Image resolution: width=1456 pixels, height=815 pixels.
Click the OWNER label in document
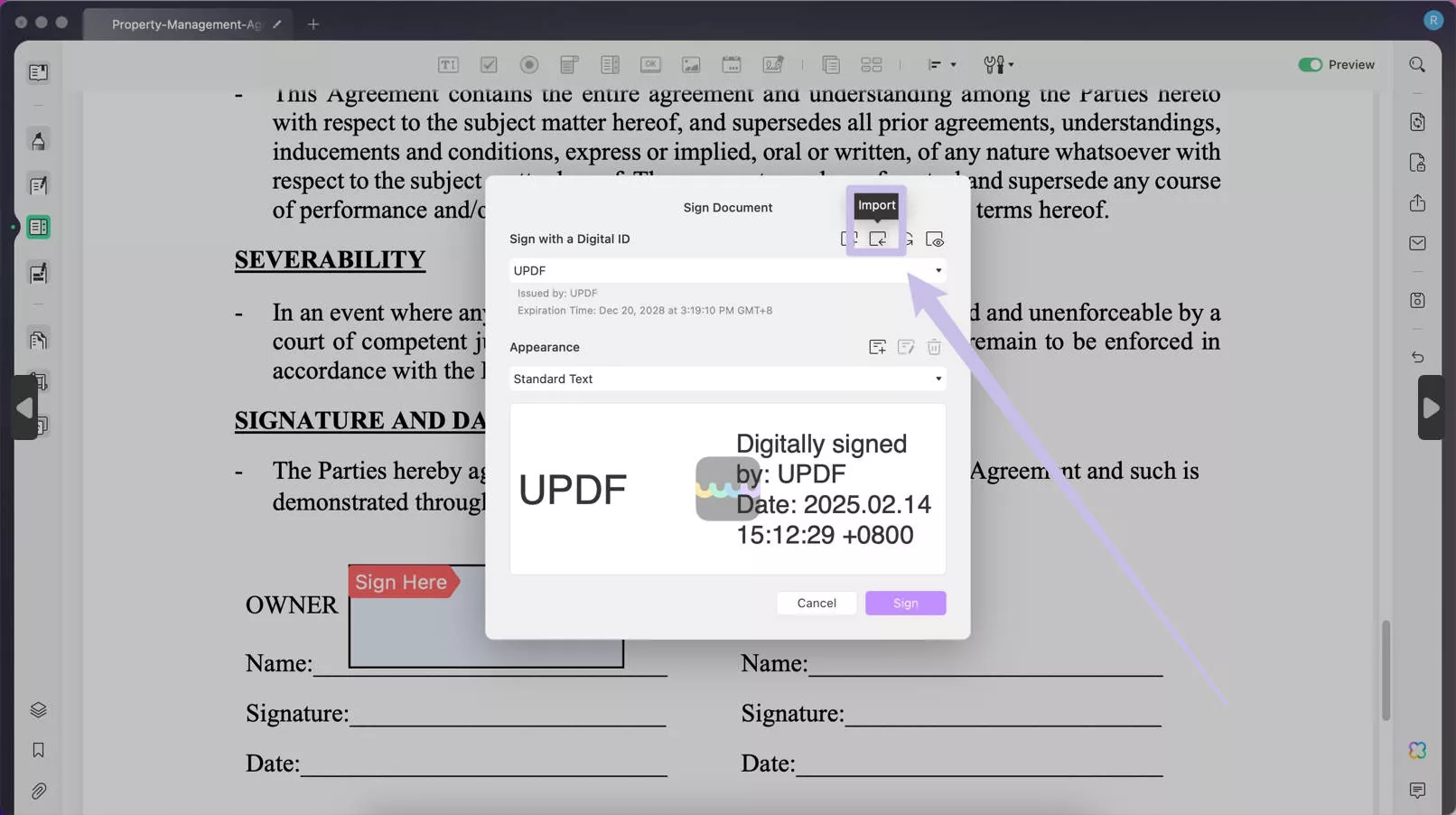[291, 605]
